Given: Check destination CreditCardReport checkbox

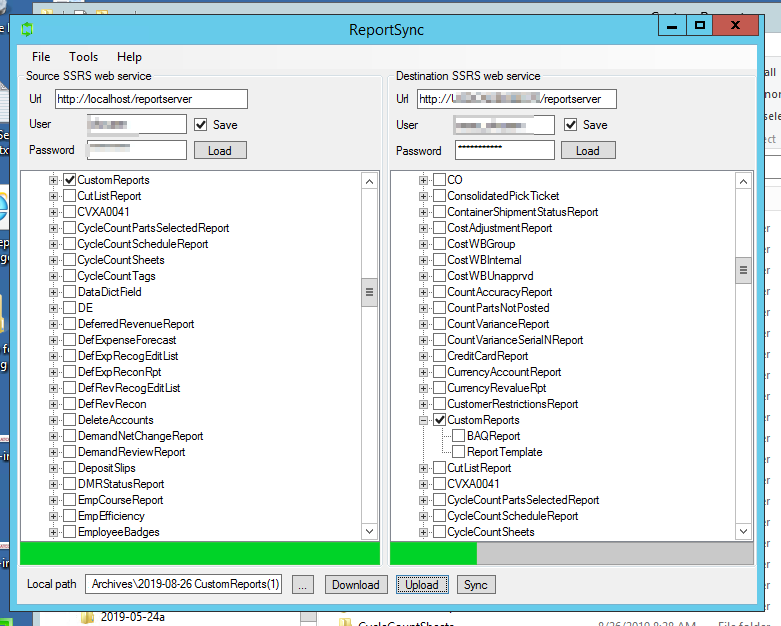Looking at the screenshot, I should (439, 356).
